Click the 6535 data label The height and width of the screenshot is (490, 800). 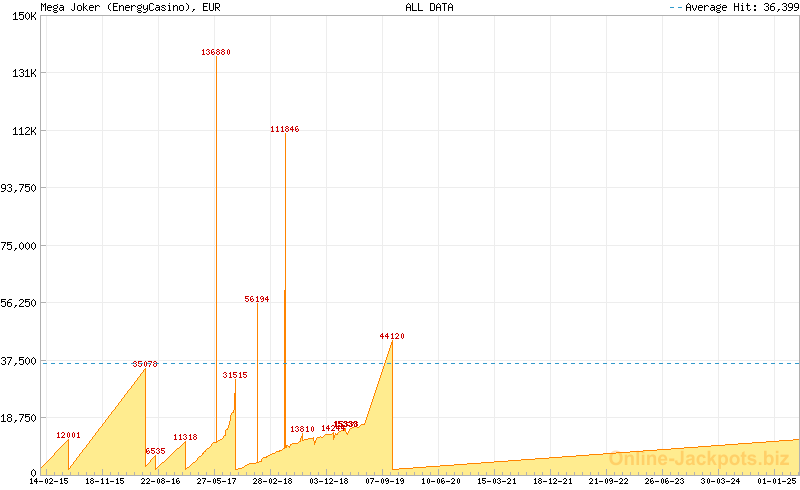(x=156, y=451)
